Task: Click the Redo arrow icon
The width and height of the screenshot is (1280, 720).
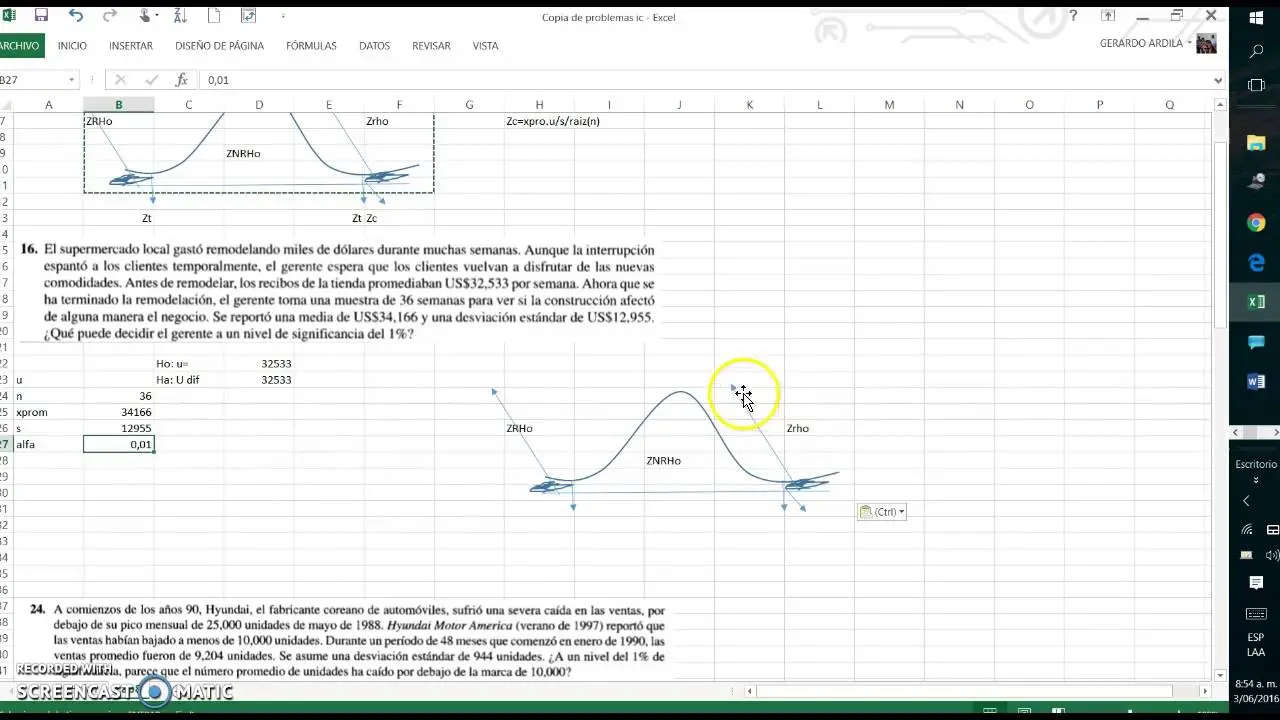Action: (109, 16)
